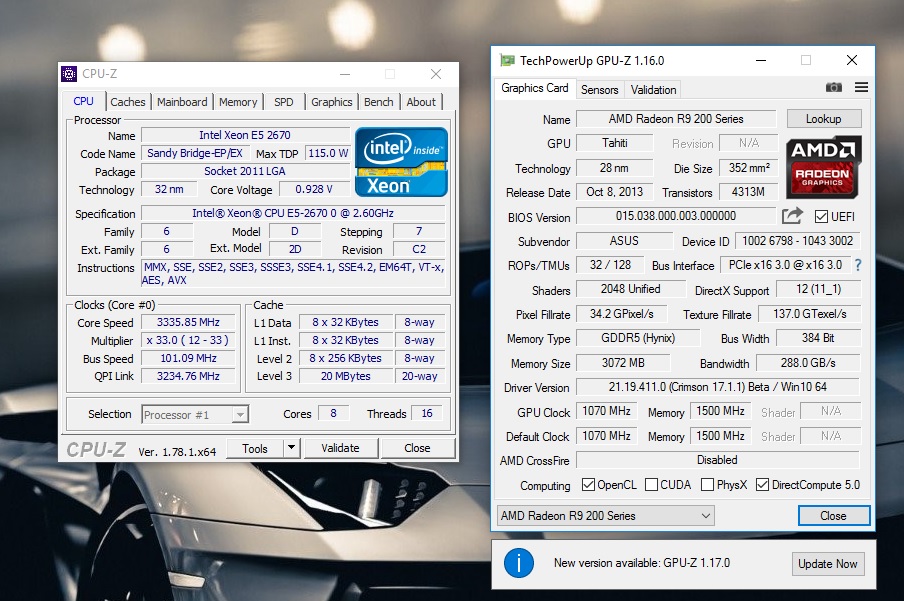Click the Specification field Intel Xeon CPU E5-2670
Image resolution: width=904 pixels, height=601 pixels.
point(293,213)
